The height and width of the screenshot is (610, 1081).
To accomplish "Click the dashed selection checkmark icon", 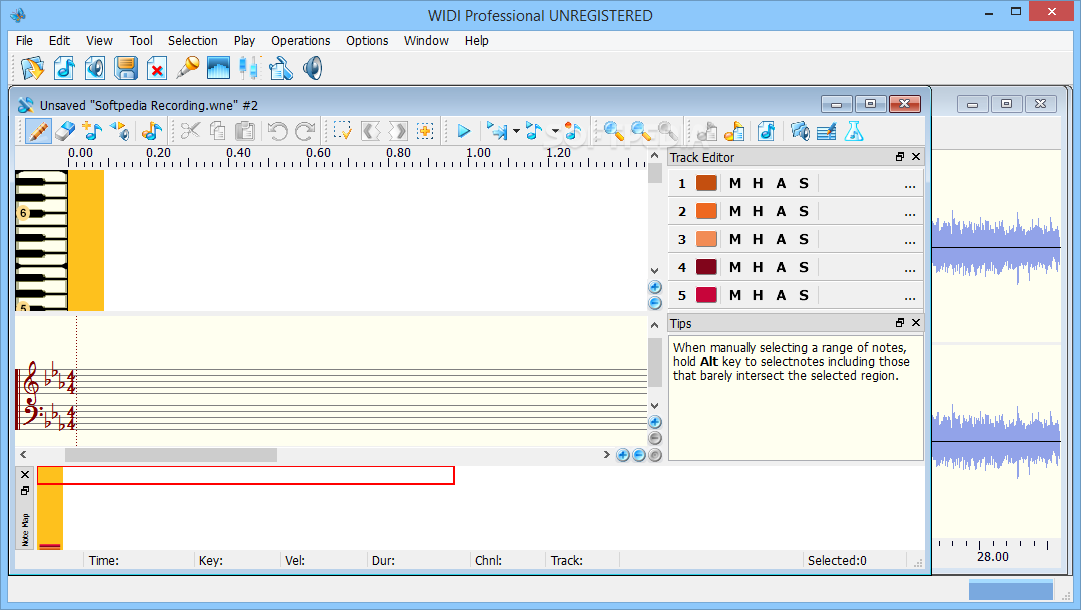I will (x=343, y=131).
